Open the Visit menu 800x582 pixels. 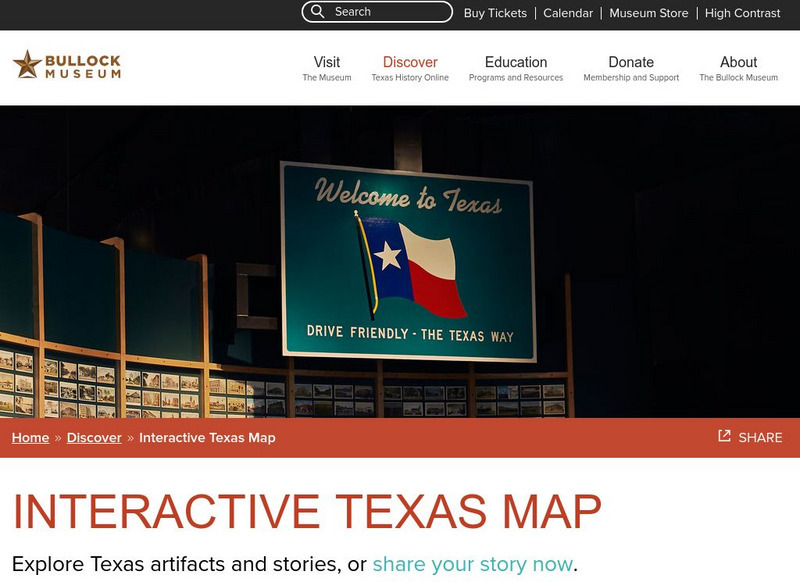327,62
